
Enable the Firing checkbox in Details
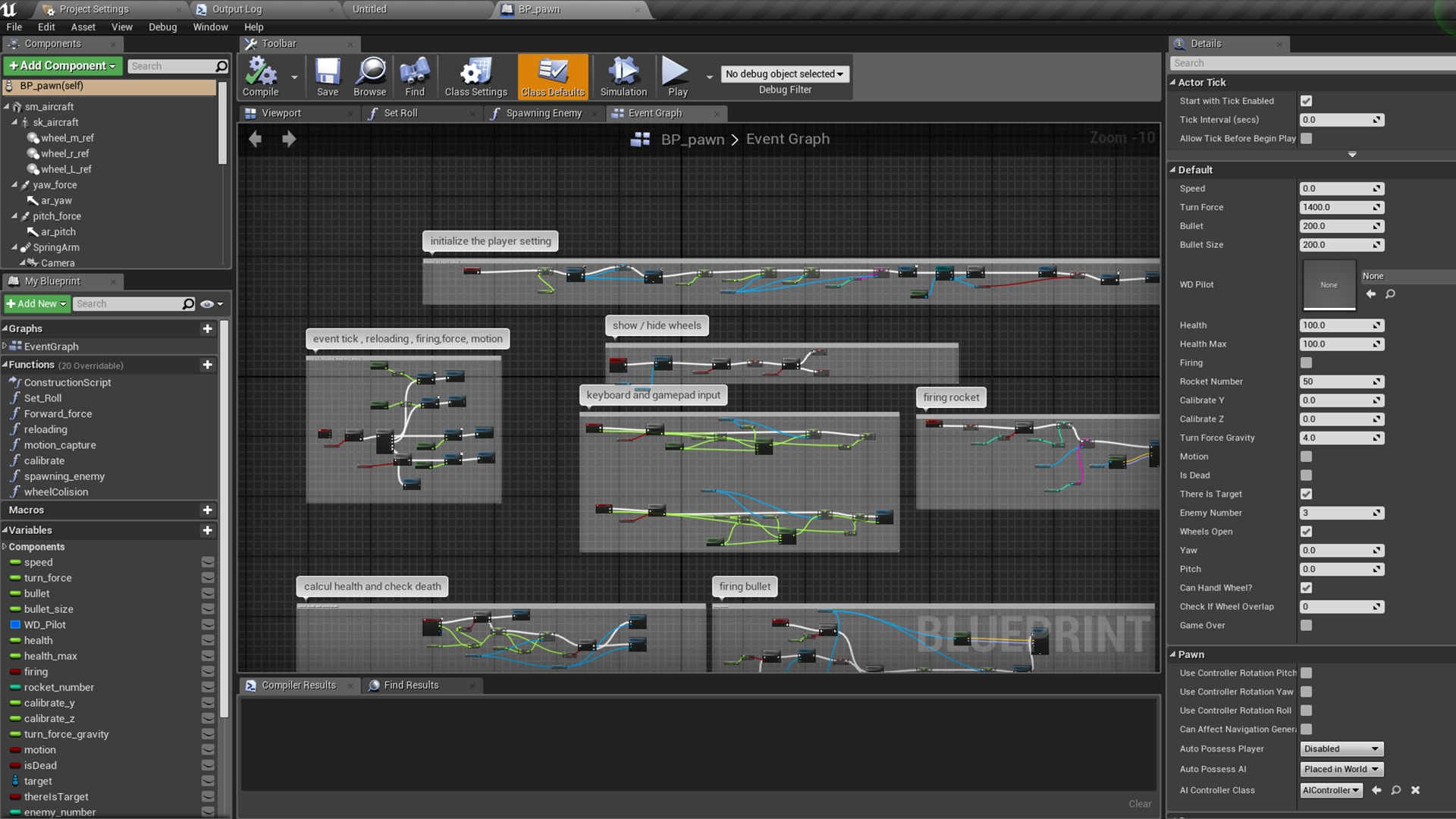point(1306,362)
